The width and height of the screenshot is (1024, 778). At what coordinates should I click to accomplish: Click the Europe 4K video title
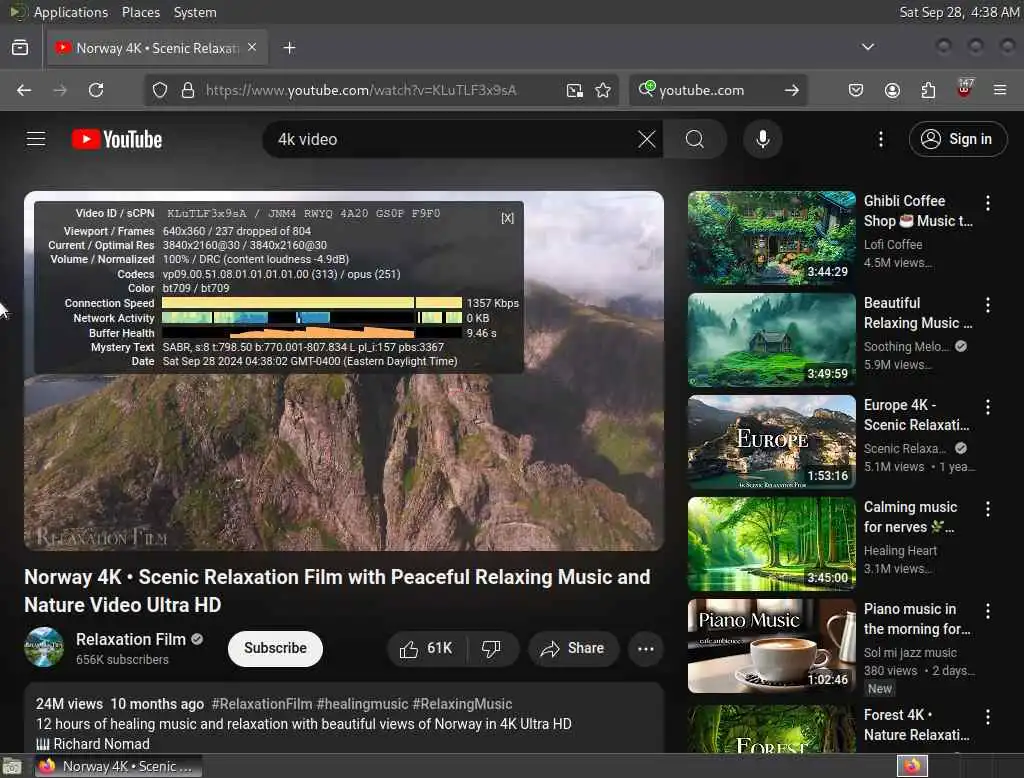pos(916,415)
